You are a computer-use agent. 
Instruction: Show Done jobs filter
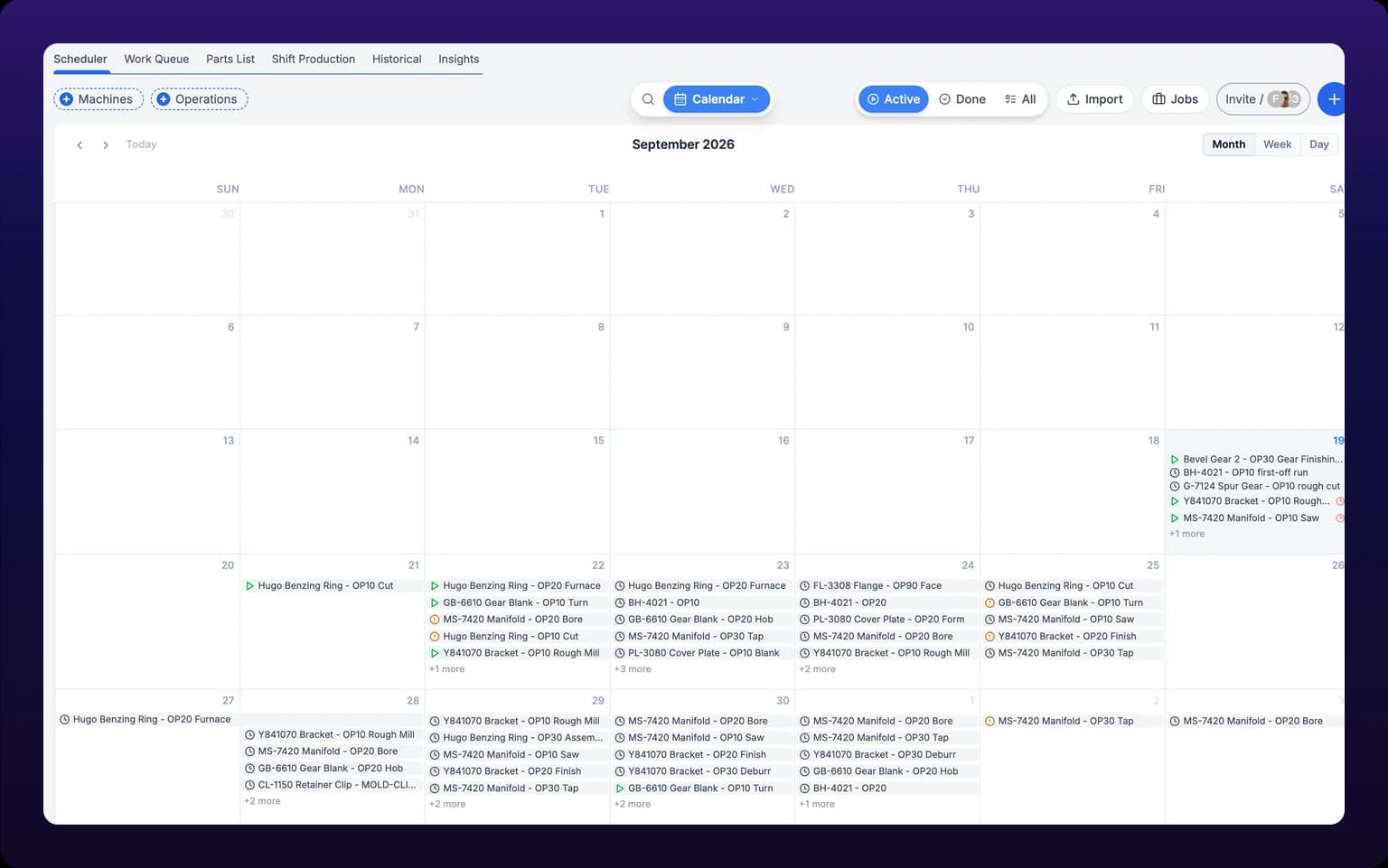[961, 99]
